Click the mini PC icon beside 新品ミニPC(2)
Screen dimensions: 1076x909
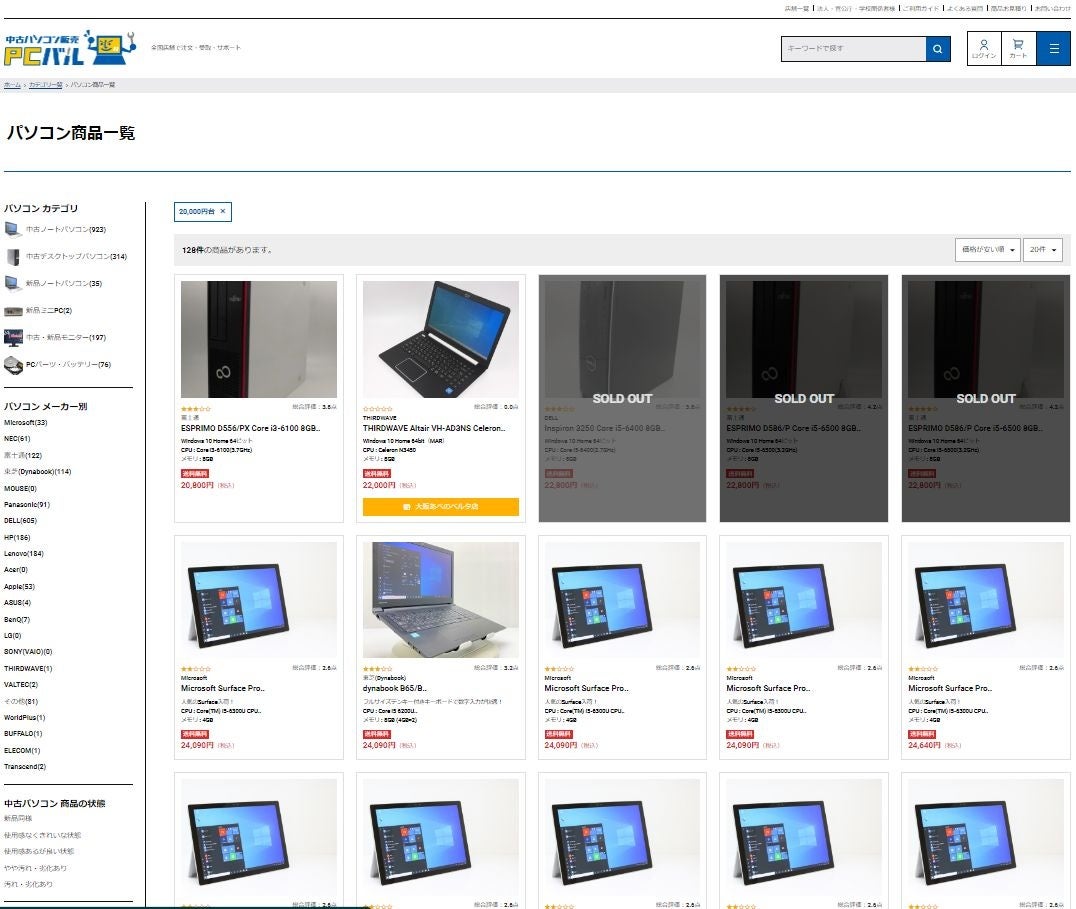[x=13, y=311]
